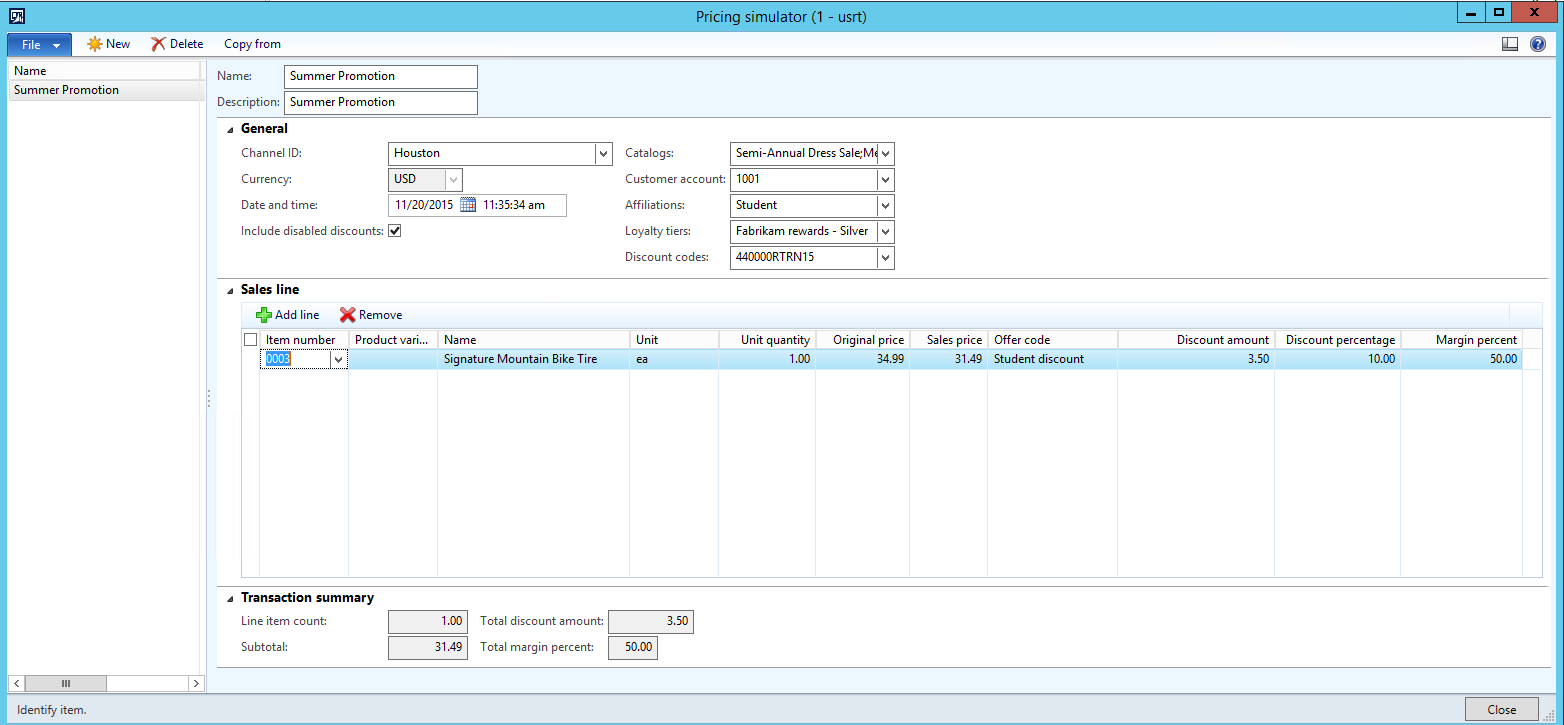Collapse the Transaction summary section
The height and width of the screenshot is (725, 1564).
231,598
